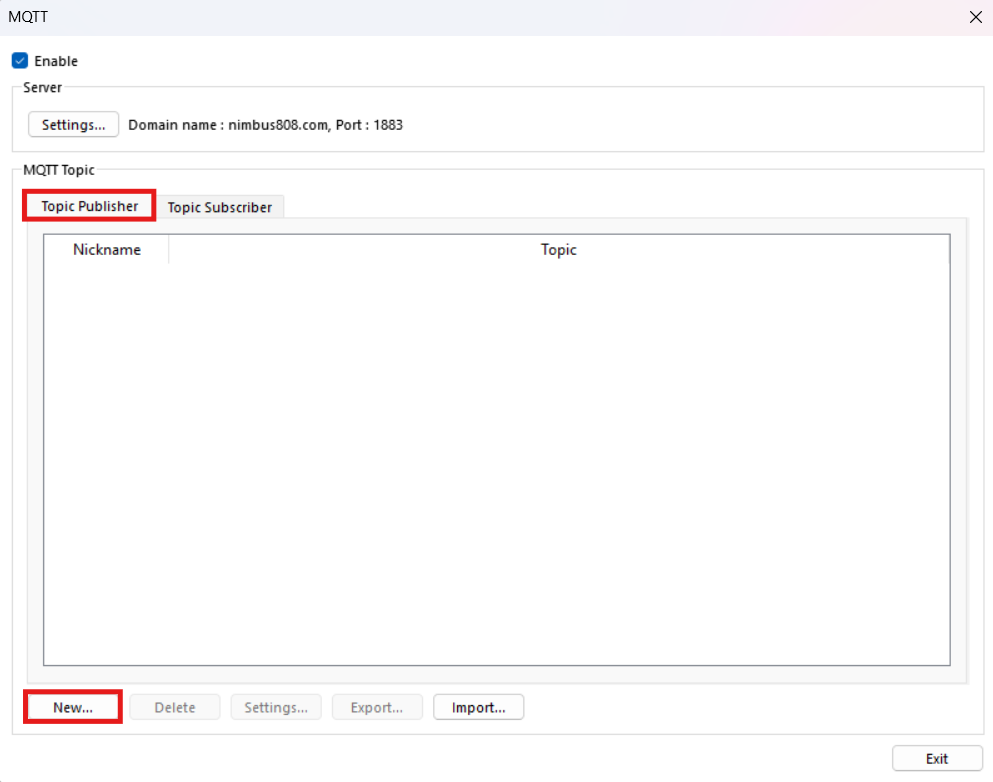The height and width of the screenshot is (782, 993).
Task: Click the Topic column header
Action: click(x=558, y=250)
